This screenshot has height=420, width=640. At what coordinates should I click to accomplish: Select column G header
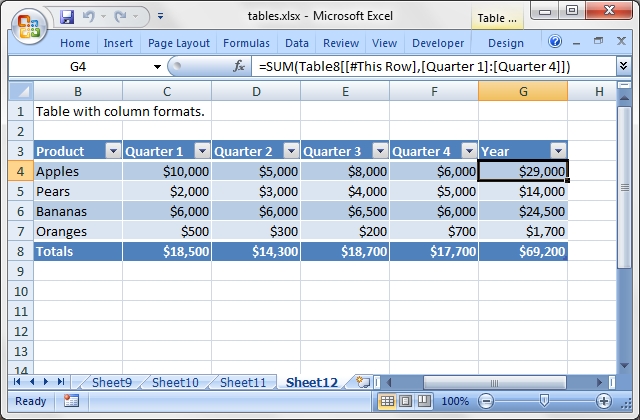click(523, 91)
